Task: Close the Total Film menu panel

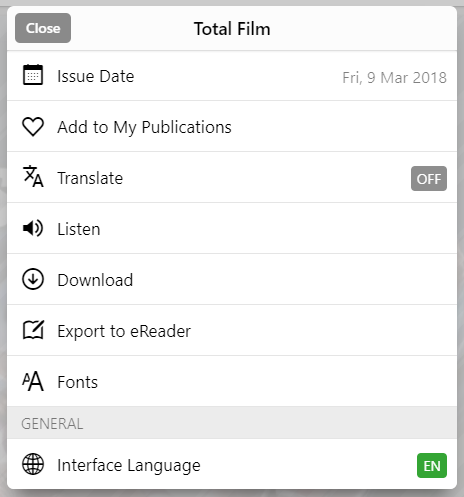Action: tap(43, 28)
